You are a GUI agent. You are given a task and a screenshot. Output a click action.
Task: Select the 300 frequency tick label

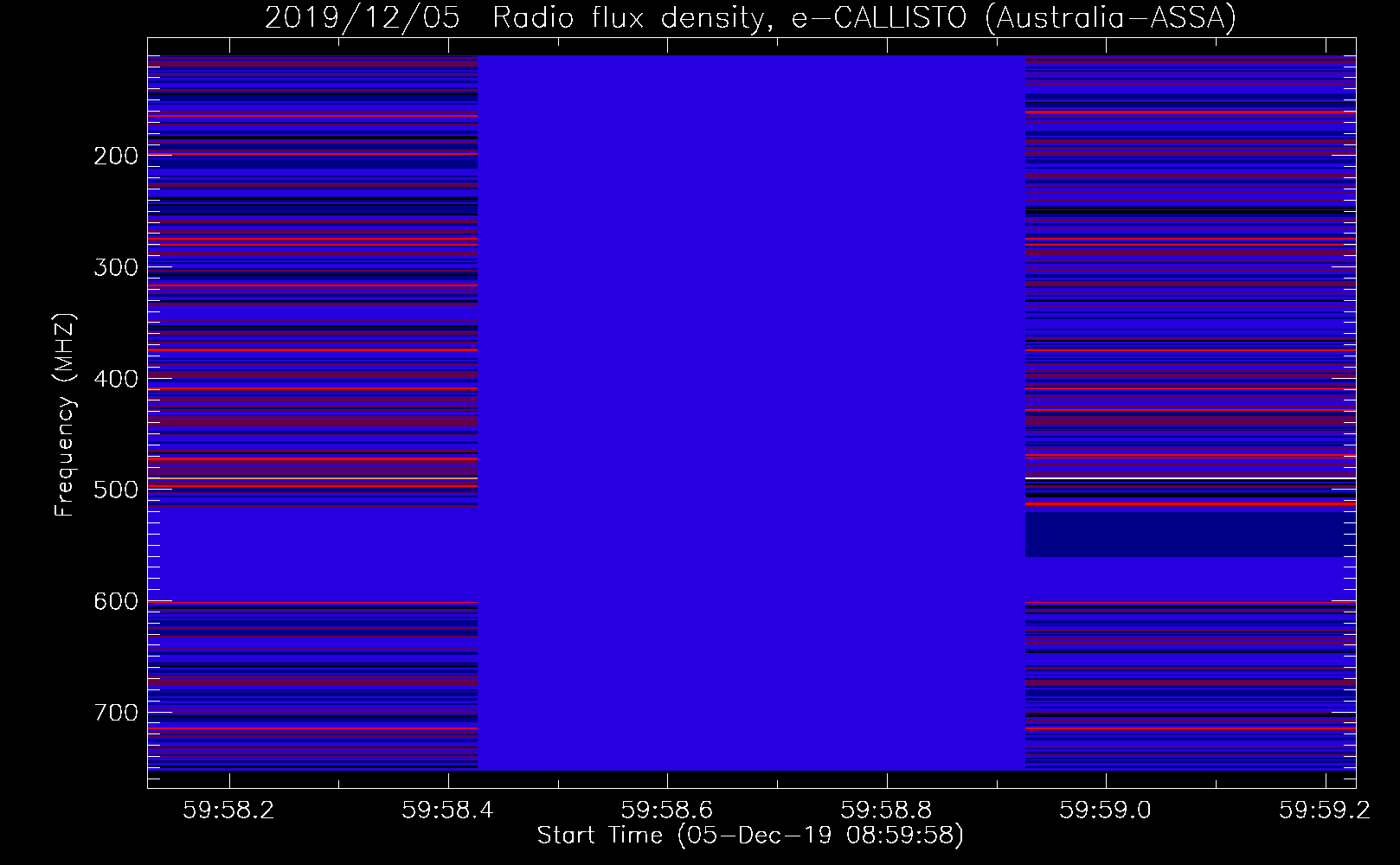[x=116, y=267]
